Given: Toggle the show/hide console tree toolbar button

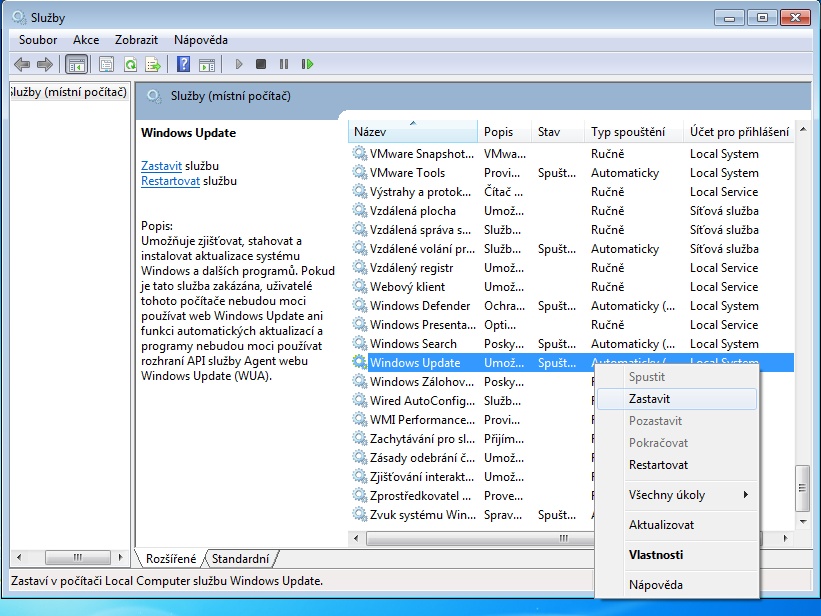Looking at the screenshot, I should click(x=76, y=64).
